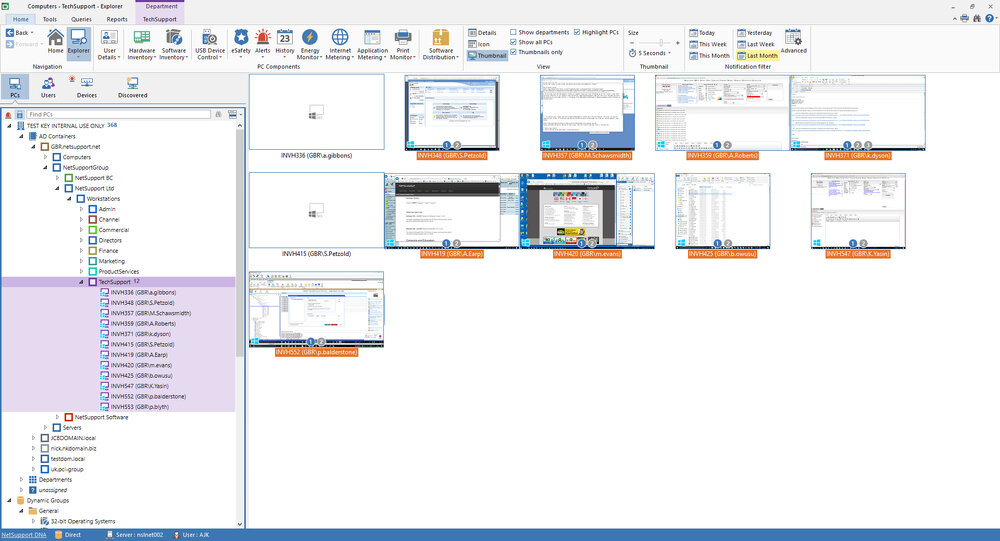Open Software Distribution
Image resolution: width=1000 pixels, height=541 pixels.
[x=441, y=45]
